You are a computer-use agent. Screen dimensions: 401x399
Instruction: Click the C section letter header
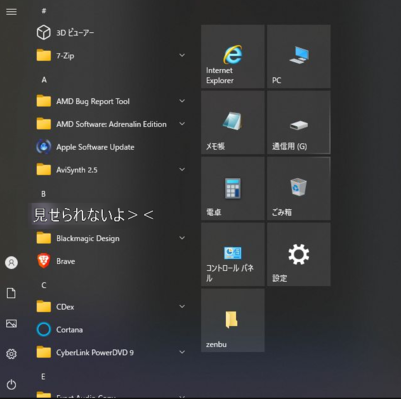[x=43, y=285]
